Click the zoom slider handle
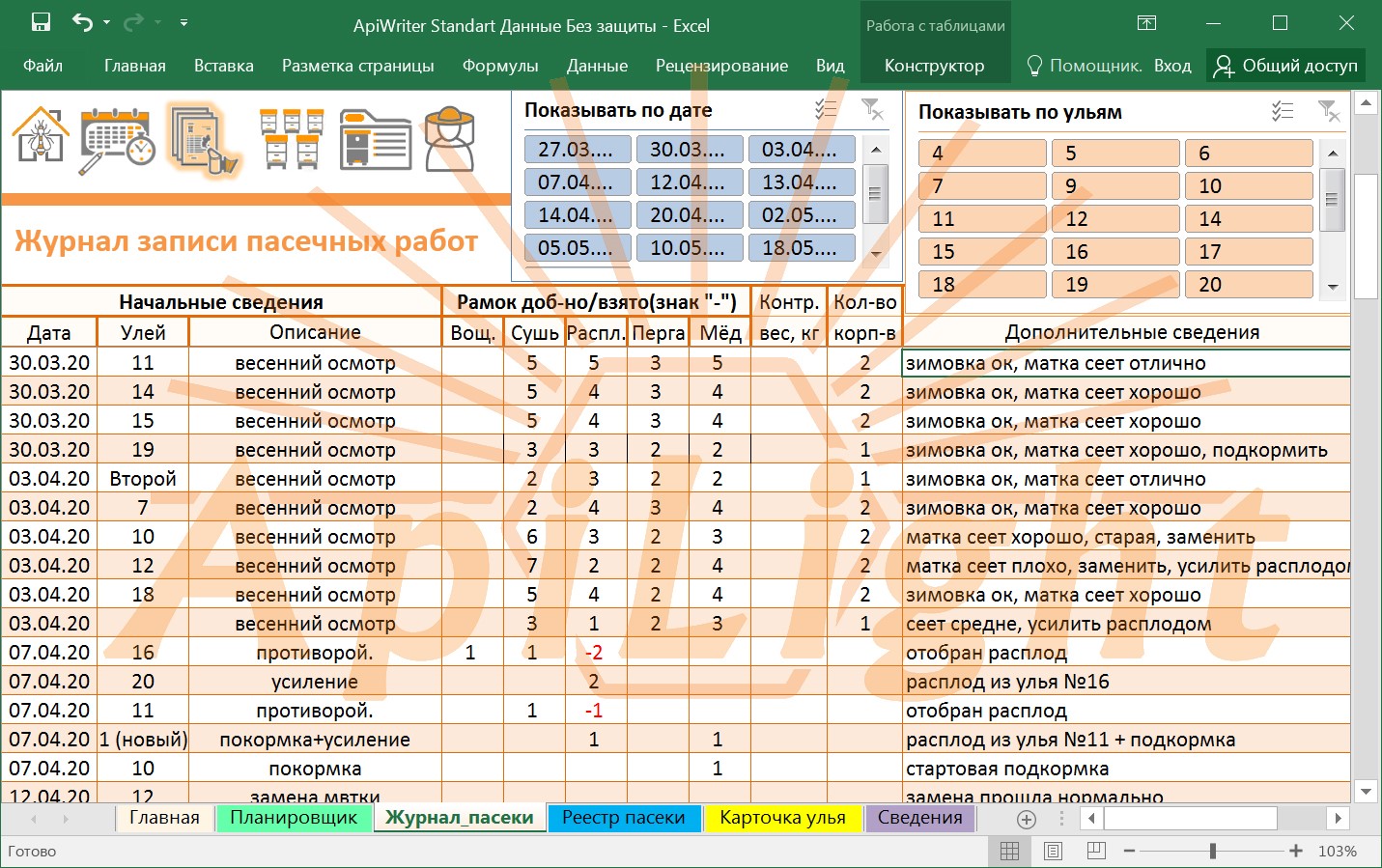Screen dimensions: 1382x868 point(1212,851)
